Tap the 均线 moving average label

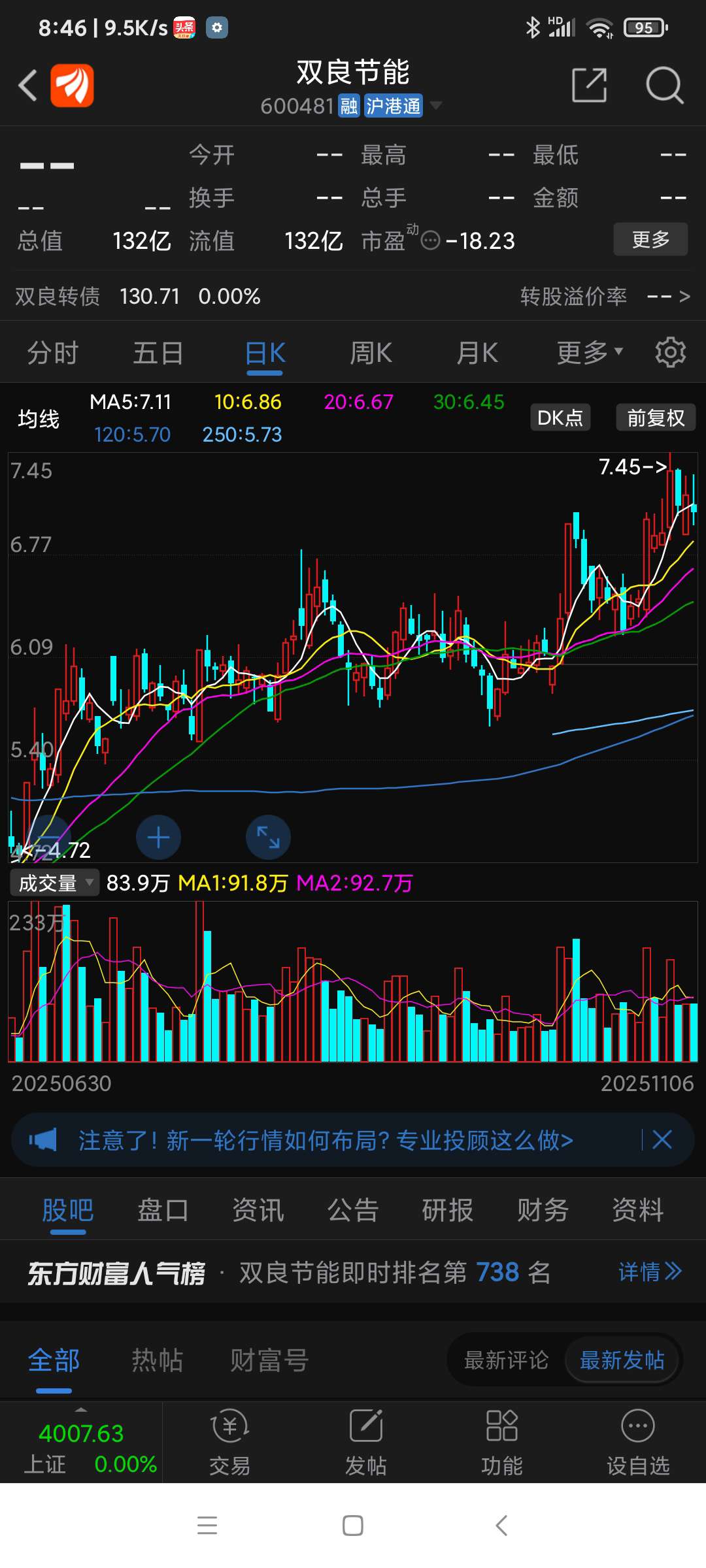click(x=39, y=419)
